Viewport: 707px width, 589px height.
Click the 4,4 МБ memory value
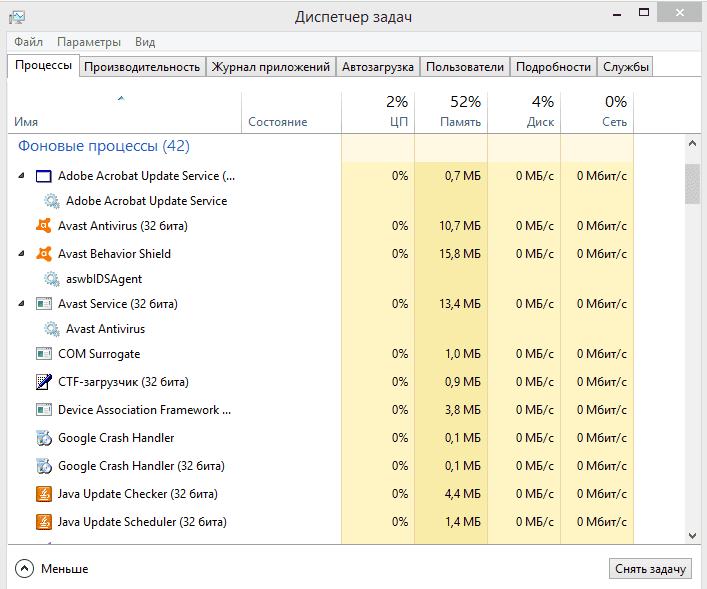[x=463, y=493]
